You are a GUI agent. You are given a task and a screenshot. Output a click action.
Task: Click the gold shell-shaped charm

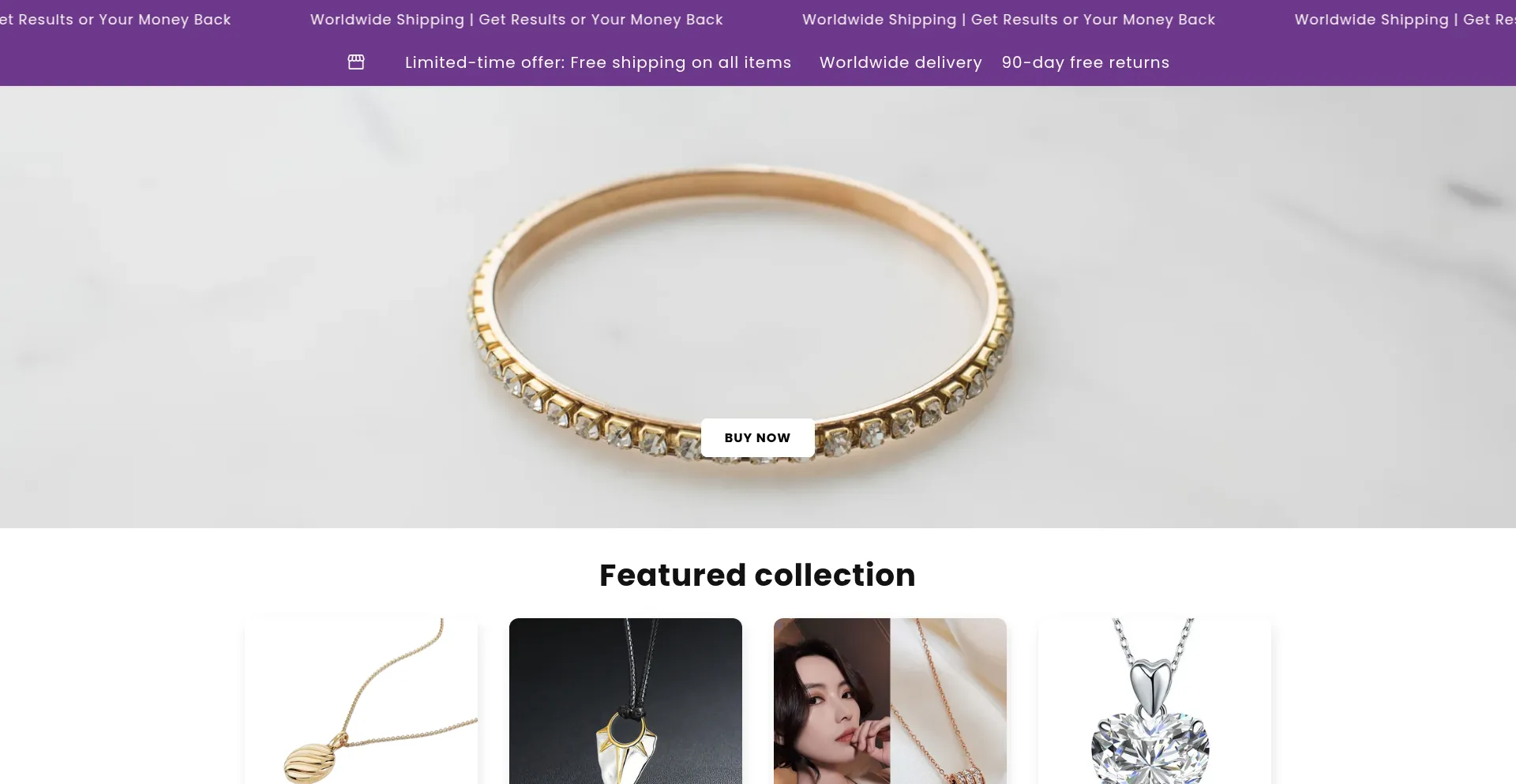[x=310, y=763]
